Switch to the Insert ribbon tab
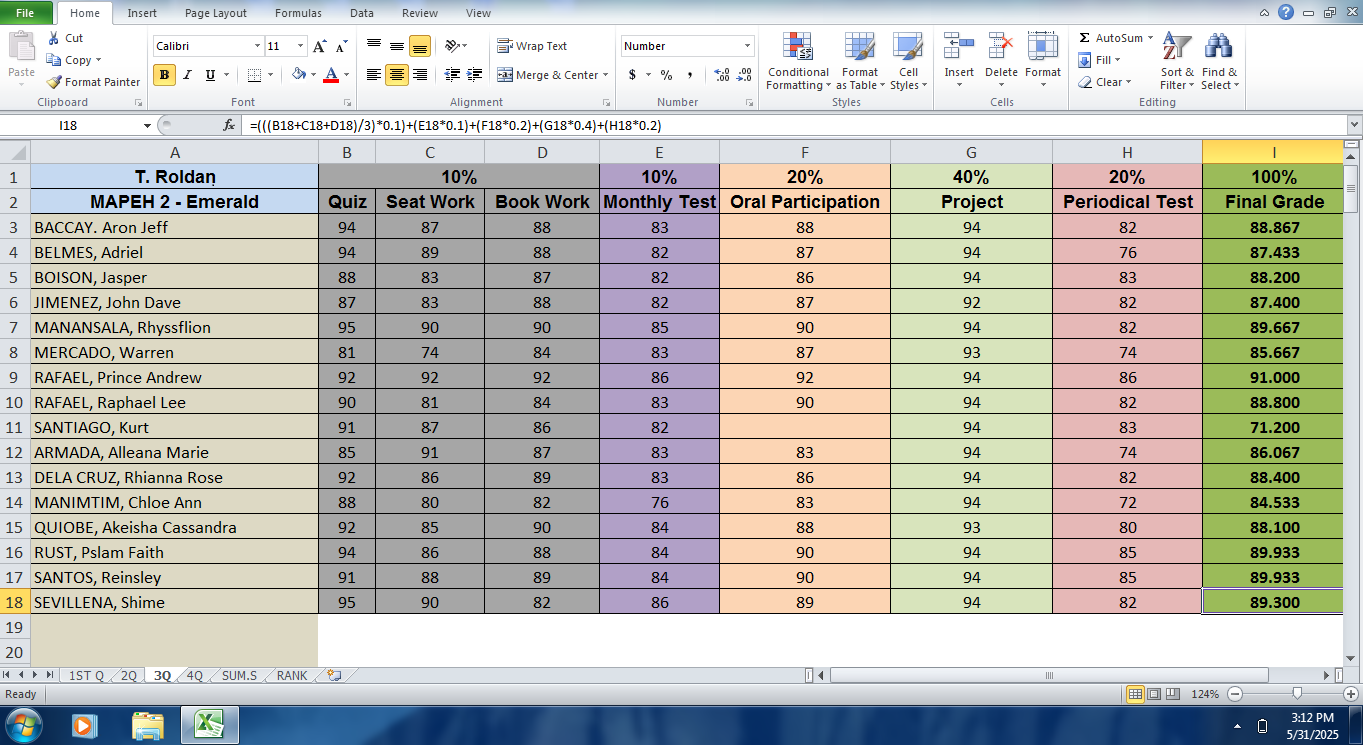 [x=142, y=13]
